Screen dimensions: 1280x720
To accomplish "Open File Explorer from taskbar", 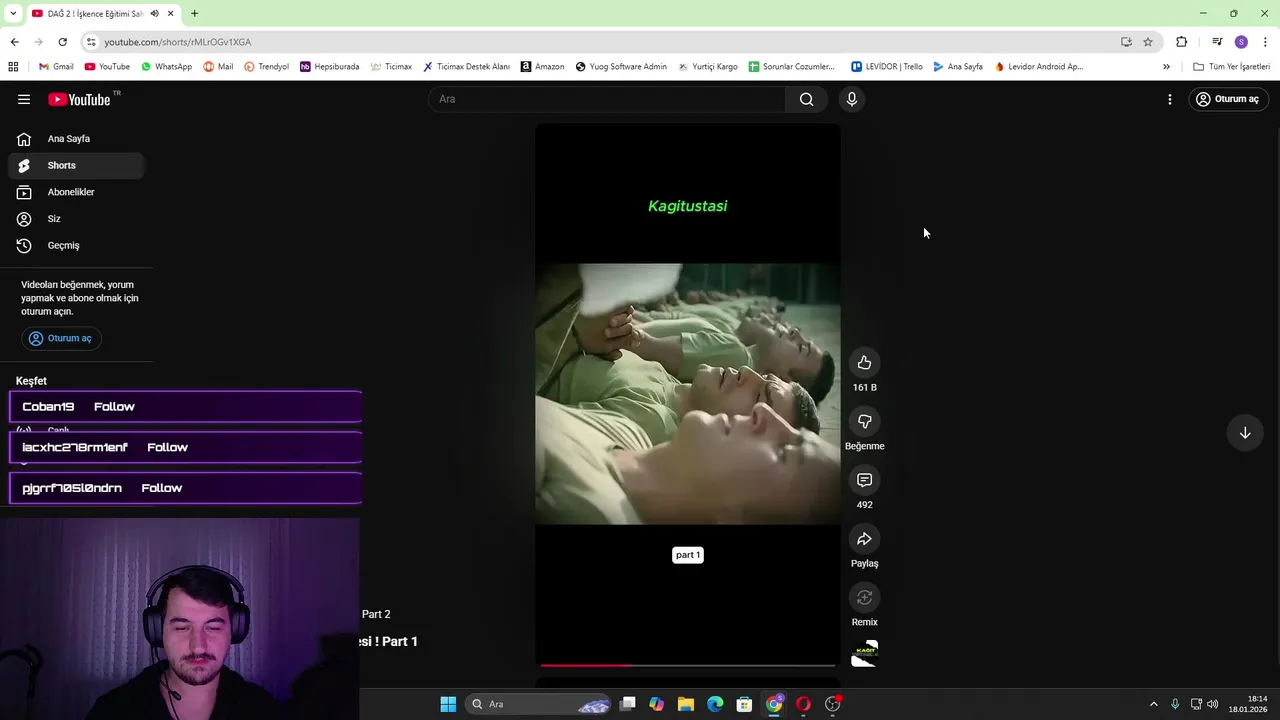I will pyautogui.click(x=685, y=704).
